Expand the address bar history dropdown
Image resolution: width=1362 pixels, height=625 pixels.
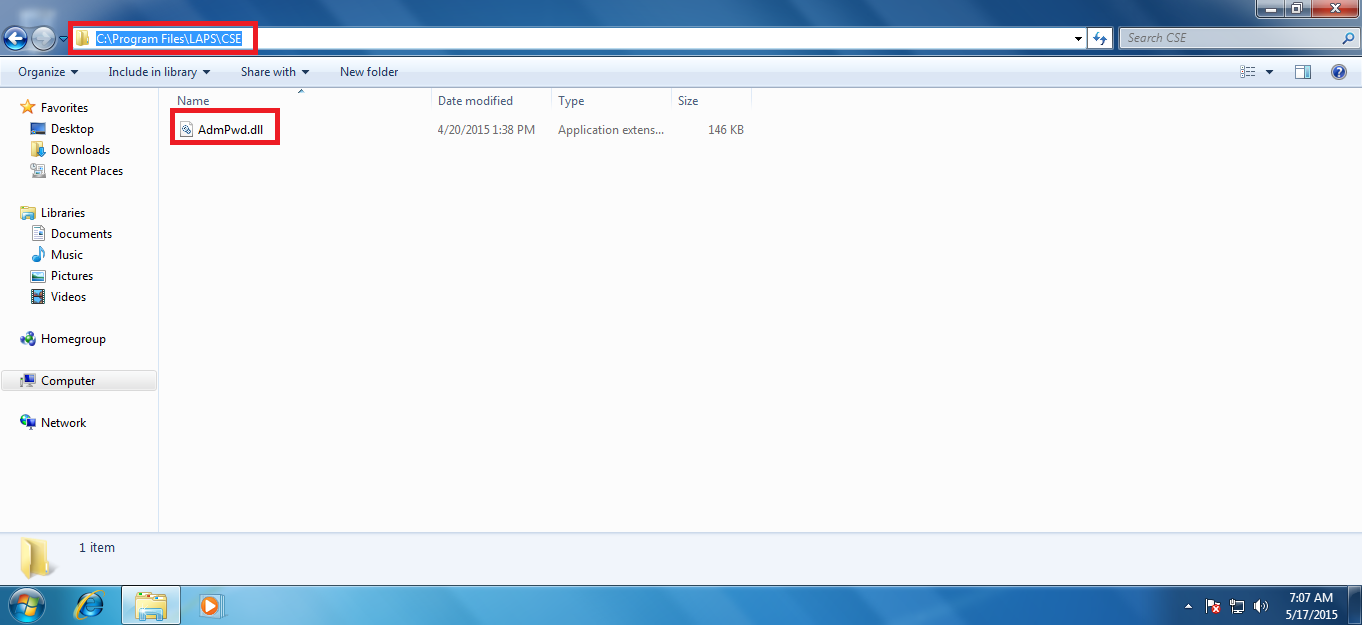[1078, 39]
